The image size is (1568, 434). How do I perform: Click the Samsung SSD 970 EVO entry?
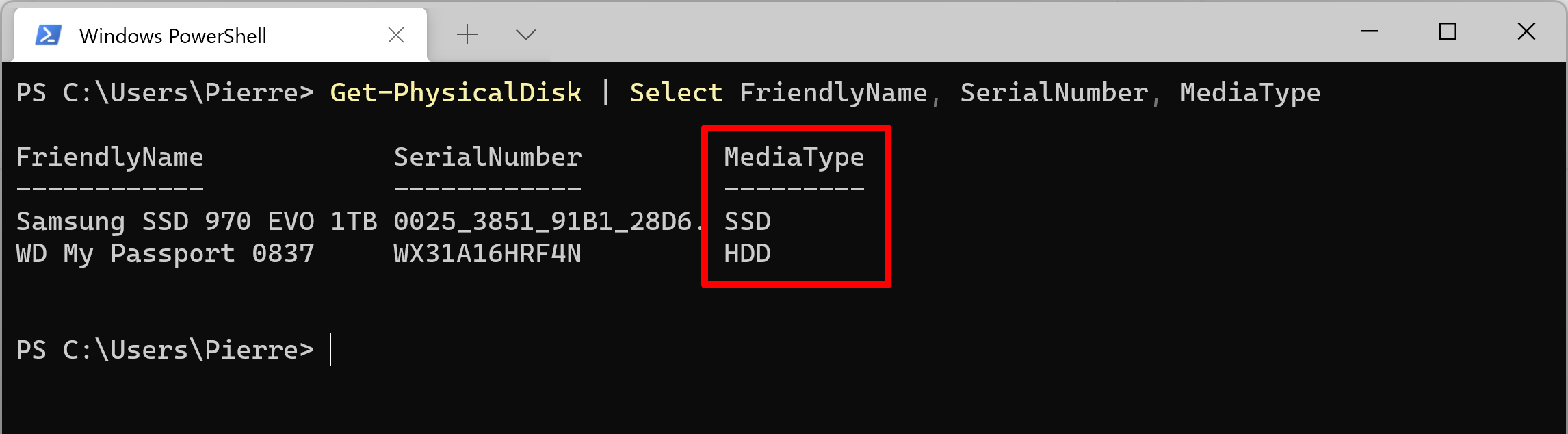point(197,221)
